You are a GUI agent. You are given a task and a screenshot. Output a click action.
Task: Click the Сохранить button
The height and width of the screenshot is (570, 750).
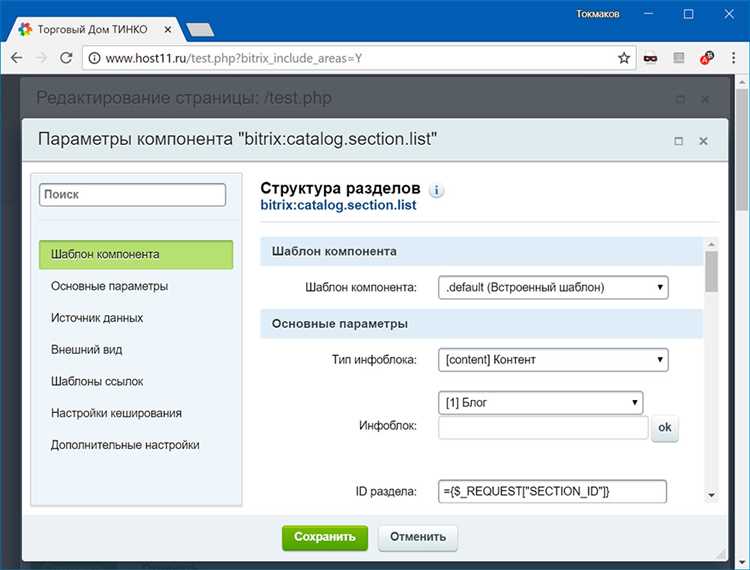[x=325, y=537]
